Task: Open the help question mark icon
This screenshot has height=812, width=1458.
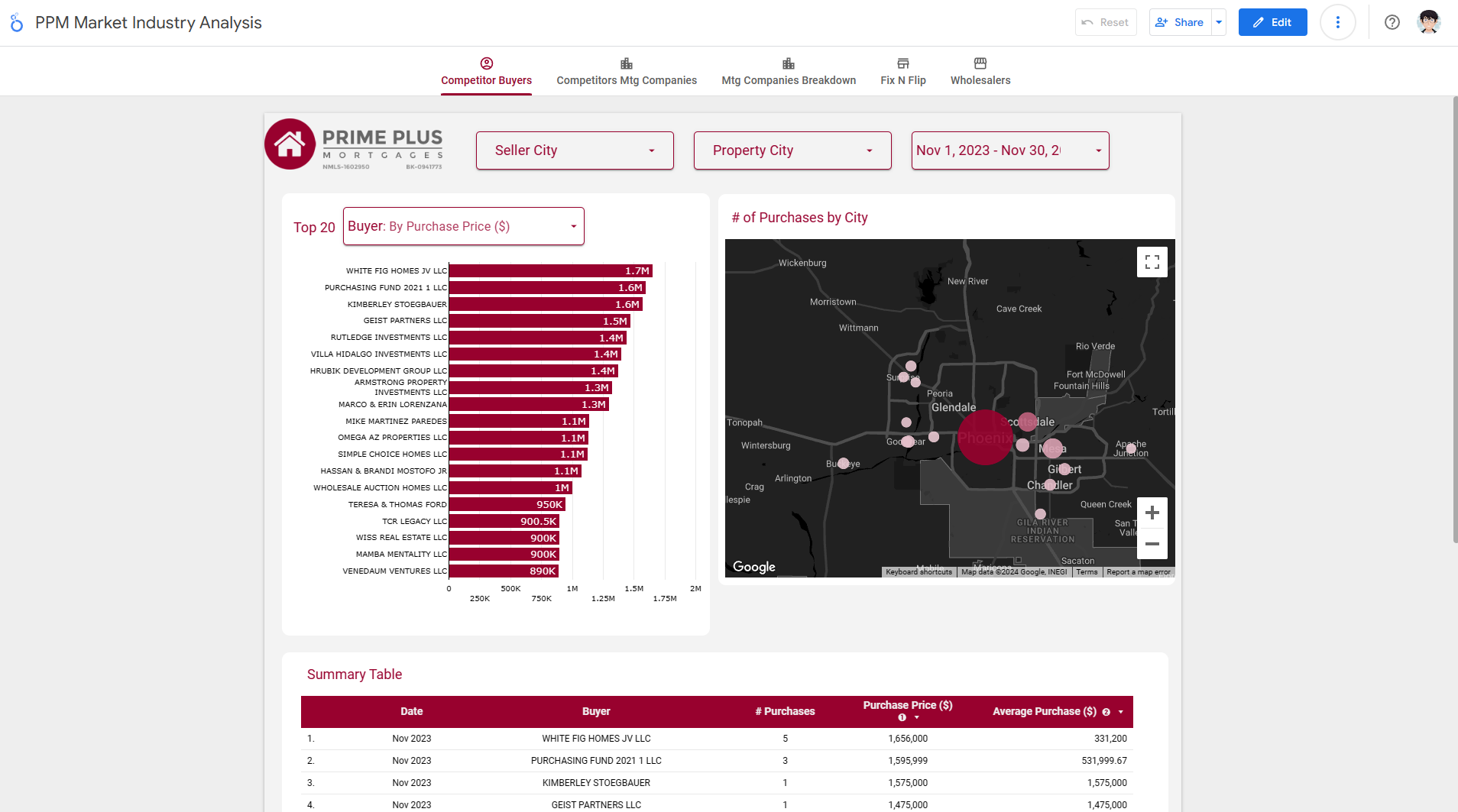Action: tap(1392, 22)
